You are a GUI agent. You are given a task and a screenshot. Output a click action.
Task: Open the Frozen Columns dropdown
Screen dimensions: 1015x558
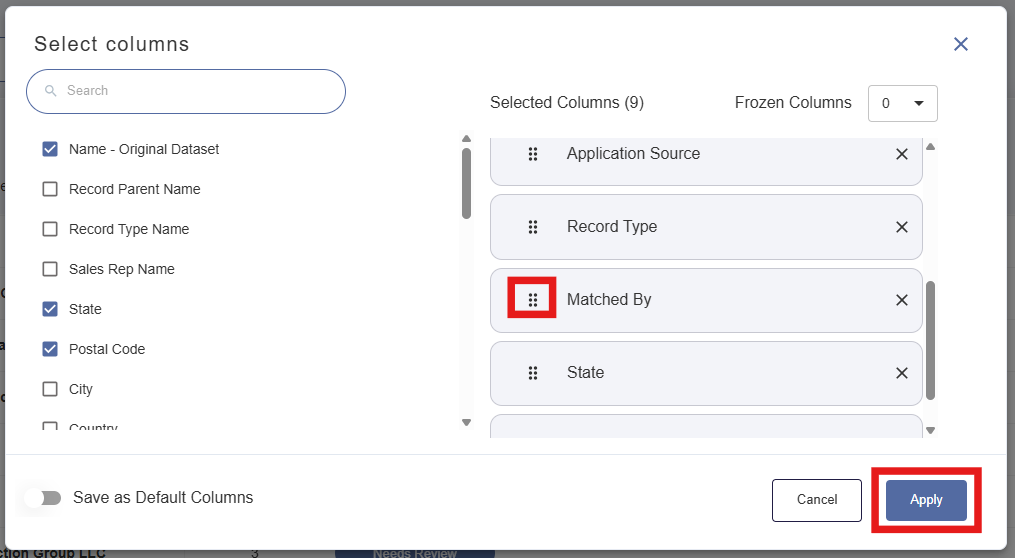point(902,104)
